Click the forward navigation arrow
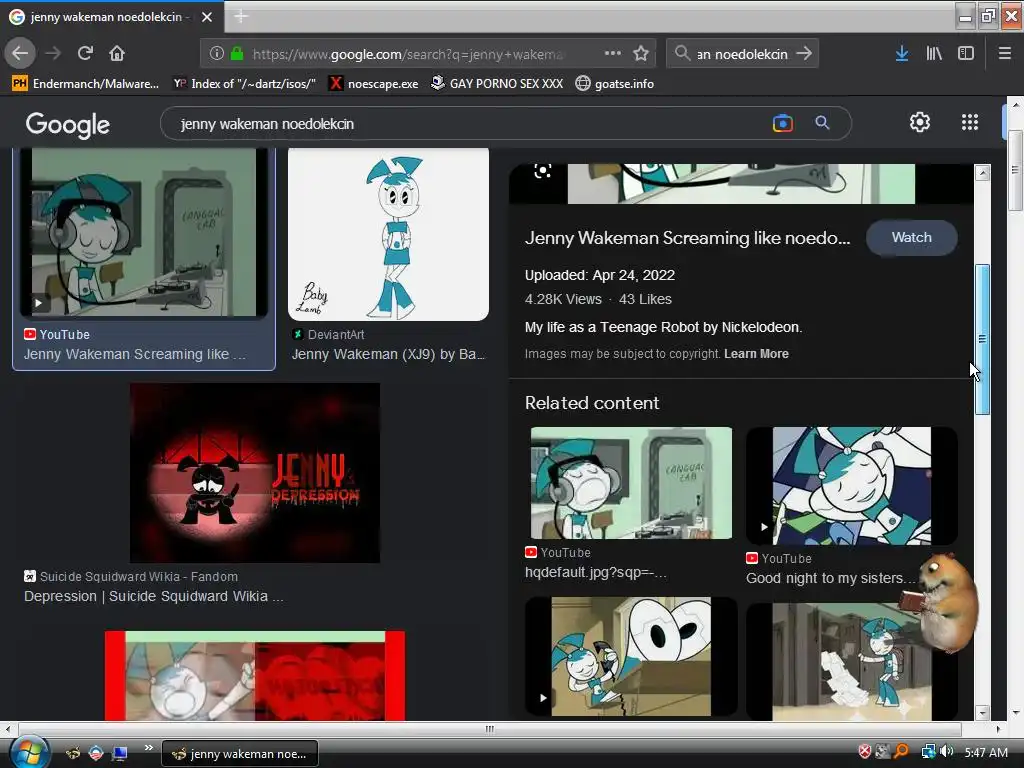 [53, 53]
